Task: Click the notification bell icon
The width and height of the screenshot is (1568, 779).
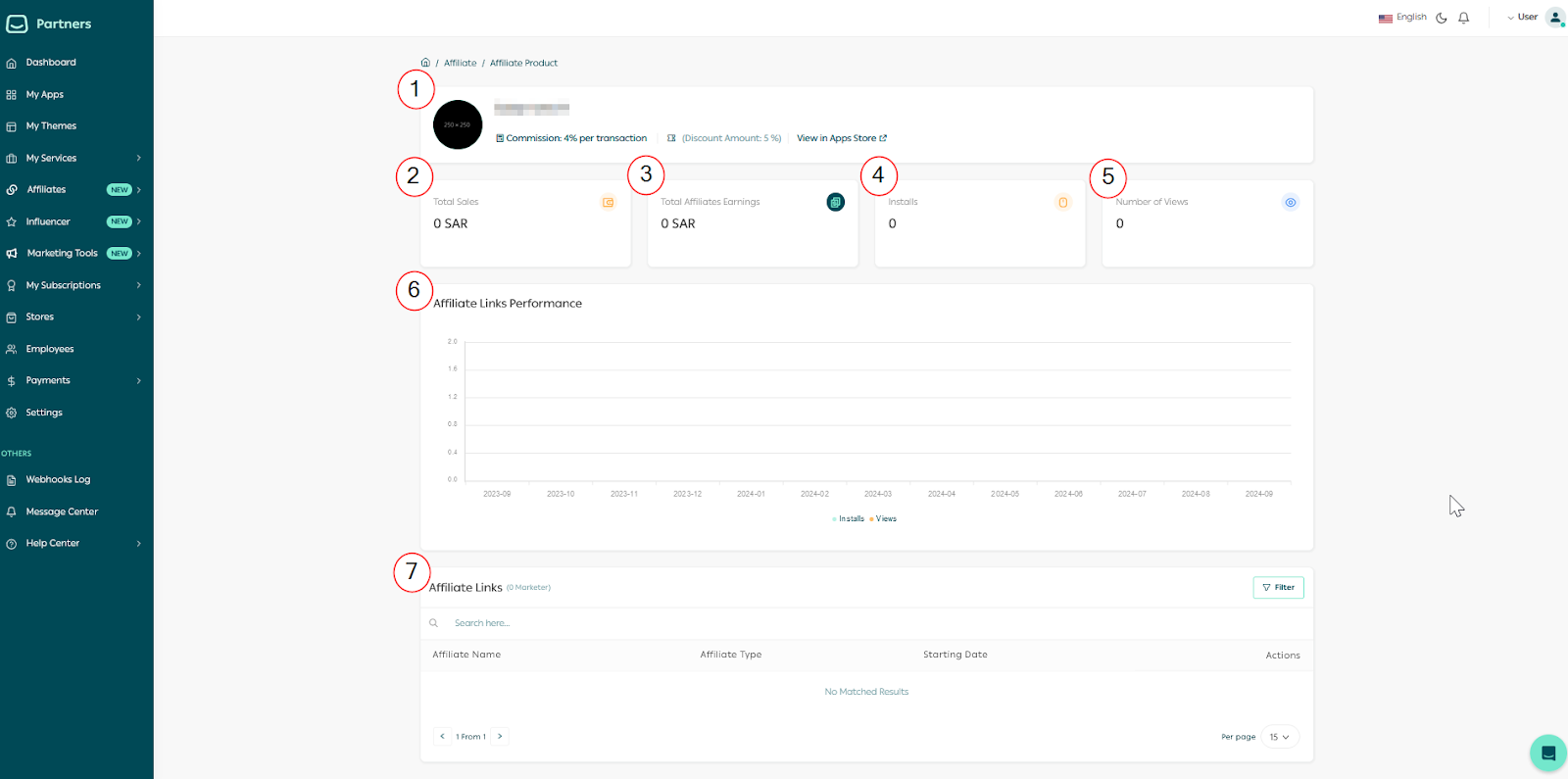Action: [x=1463, y=18]
